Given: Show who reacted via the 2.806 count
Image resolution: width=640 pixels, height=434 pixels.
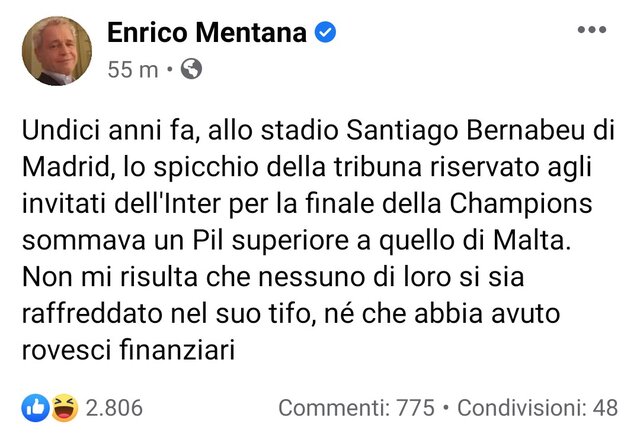Looking at the screenshot, I should [x=114, y=408].
